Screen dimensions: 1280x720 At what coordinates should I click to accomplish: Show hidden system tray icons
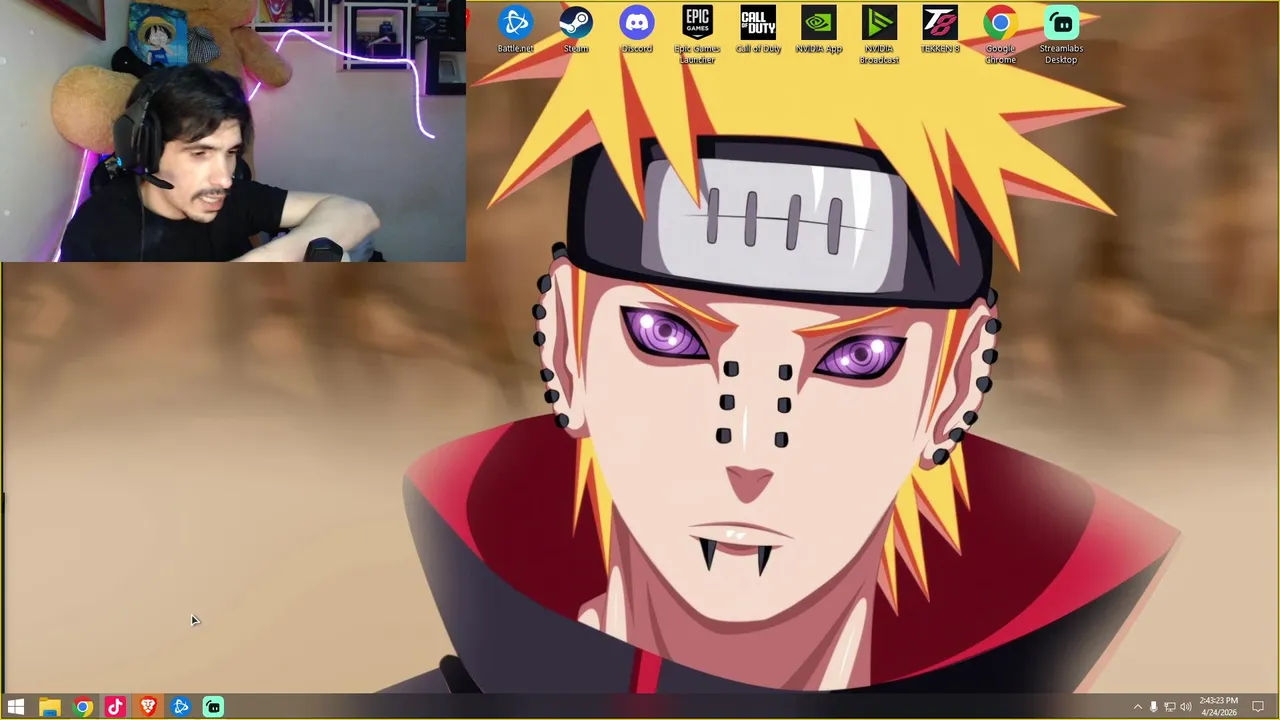1137,707
